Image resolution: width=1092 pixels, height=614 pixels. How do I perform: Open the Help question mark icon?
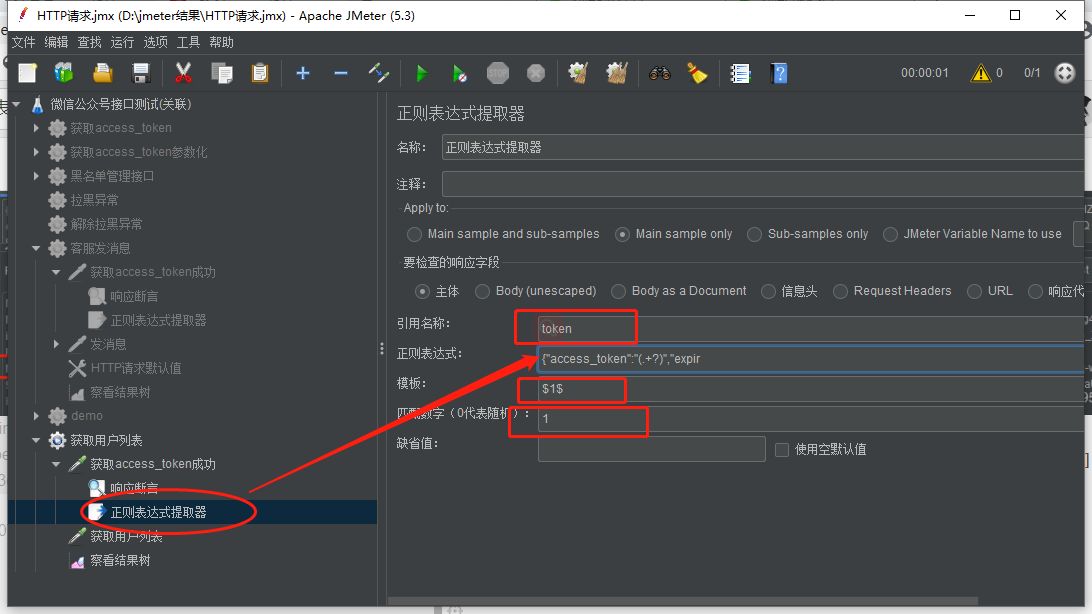coord(779,73)
